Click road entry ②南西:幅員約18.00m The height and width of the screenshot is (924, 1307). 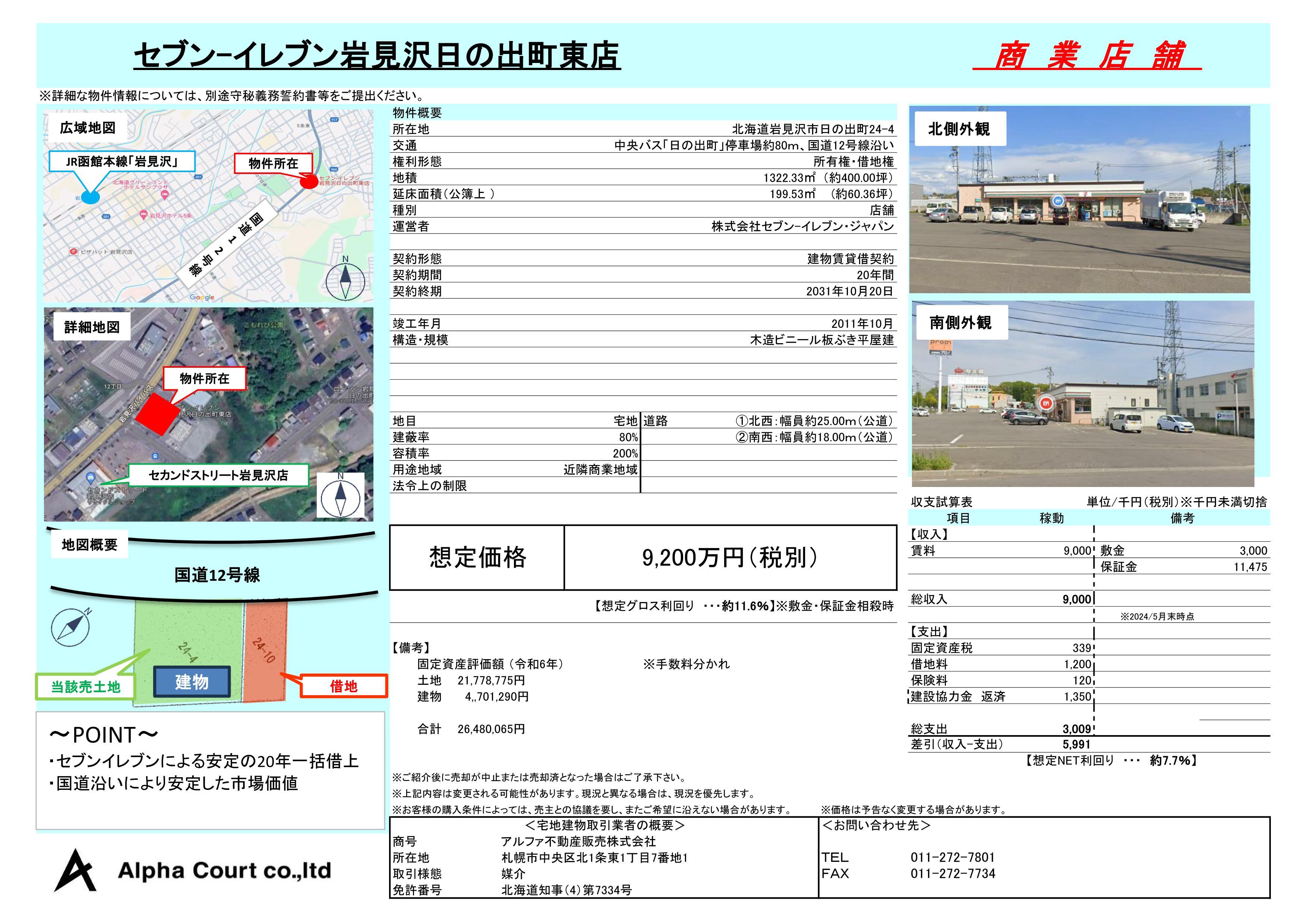(x=815, y=437)
